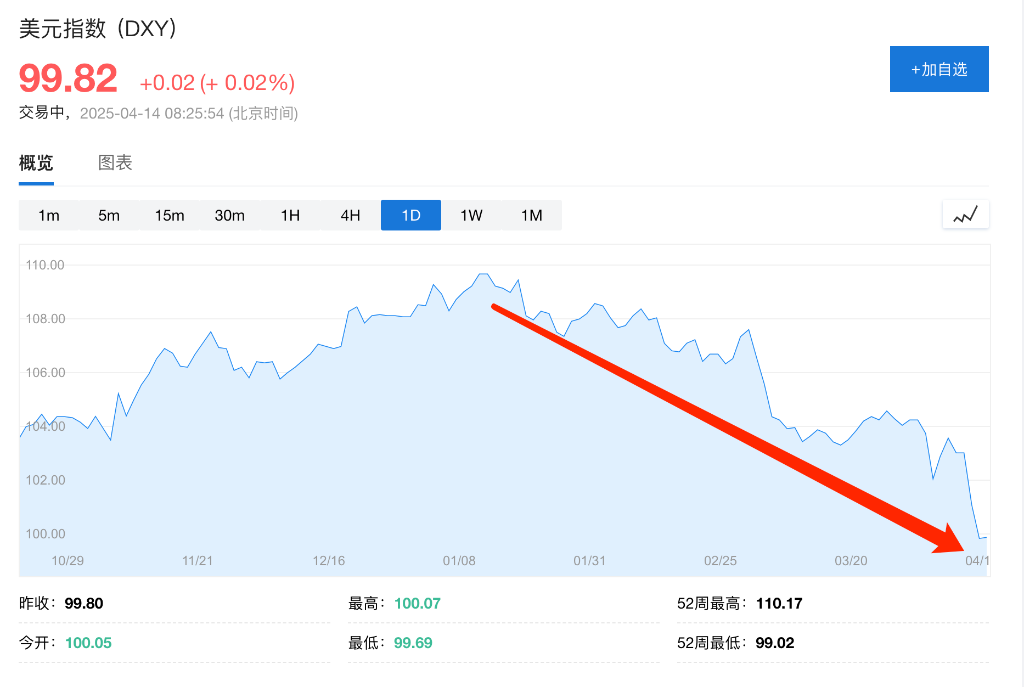Switch chart to 1W interval
This screenshot has height=687, width=1024.
[x=471, y=215]
